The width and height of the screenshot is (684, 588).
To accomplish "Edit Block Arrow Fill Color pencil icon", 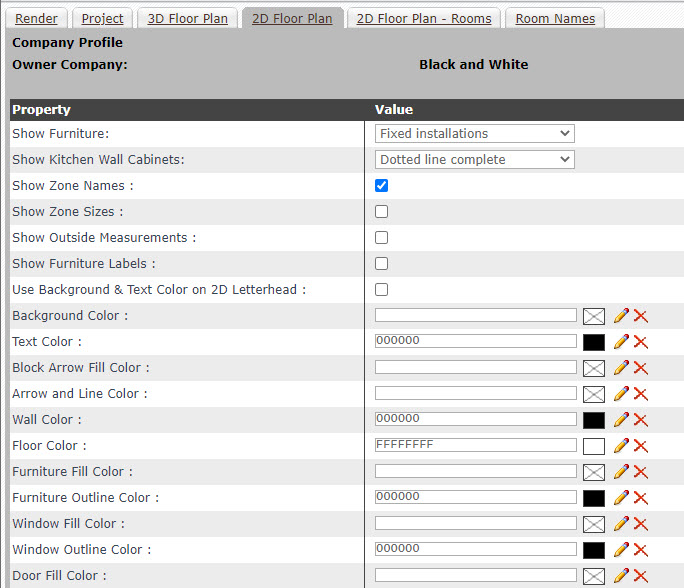I will pos(621,368).
